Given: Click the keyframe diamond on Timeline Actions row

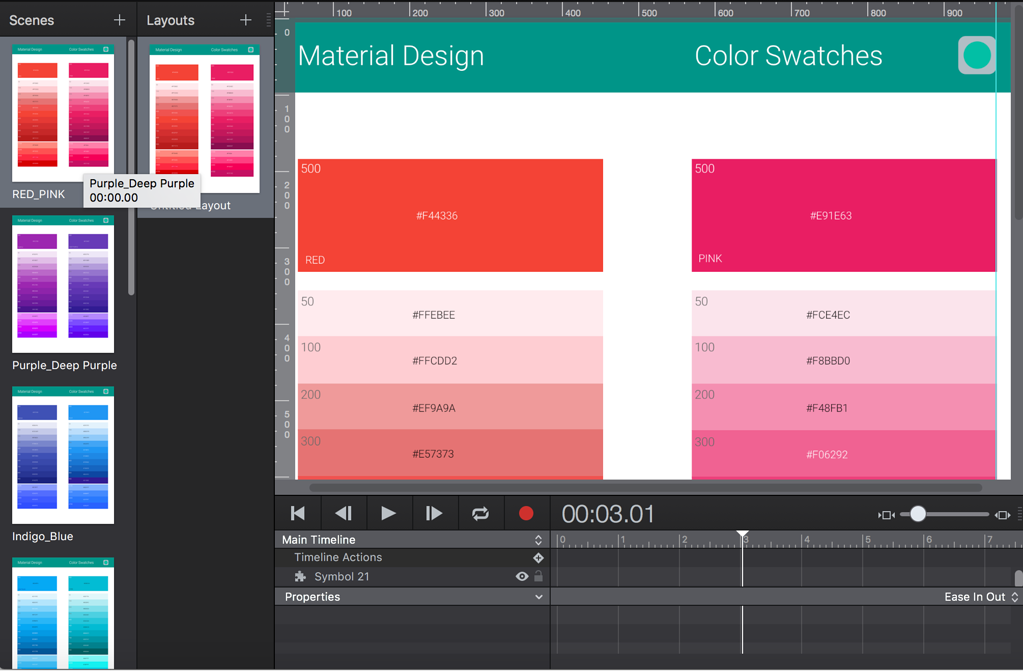Looking at the screenshot, I should [538, 557].
